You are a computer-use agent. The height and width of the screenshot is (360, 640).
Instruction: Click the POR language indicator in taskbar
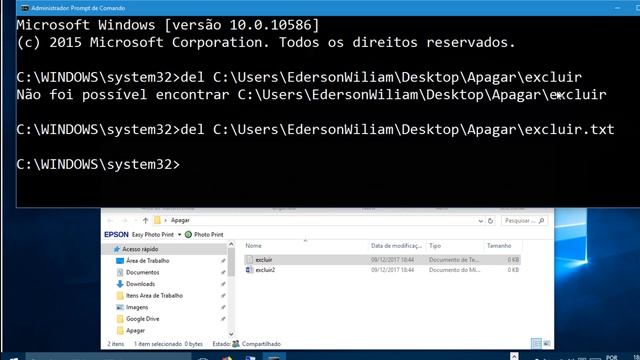pos(611,357)
